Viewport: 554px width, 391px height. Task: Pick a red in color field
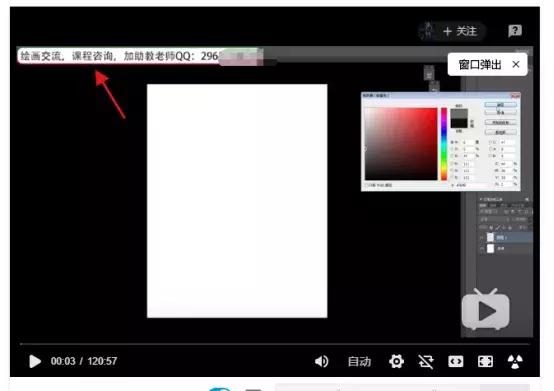click(401, 144)
